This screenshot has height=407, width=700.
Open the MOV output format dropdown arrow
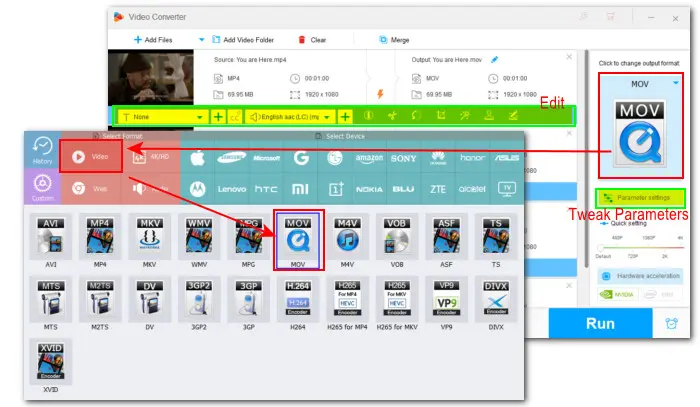676,83
